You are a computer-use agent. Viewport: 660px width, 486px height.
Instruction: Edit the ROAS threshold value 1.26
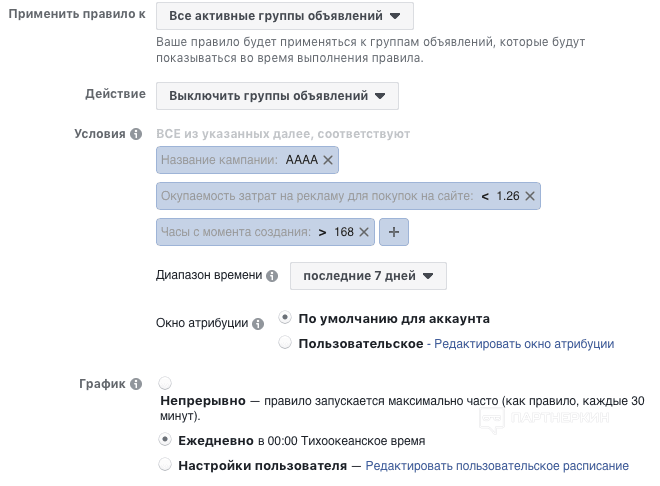(x=508, y=196)
